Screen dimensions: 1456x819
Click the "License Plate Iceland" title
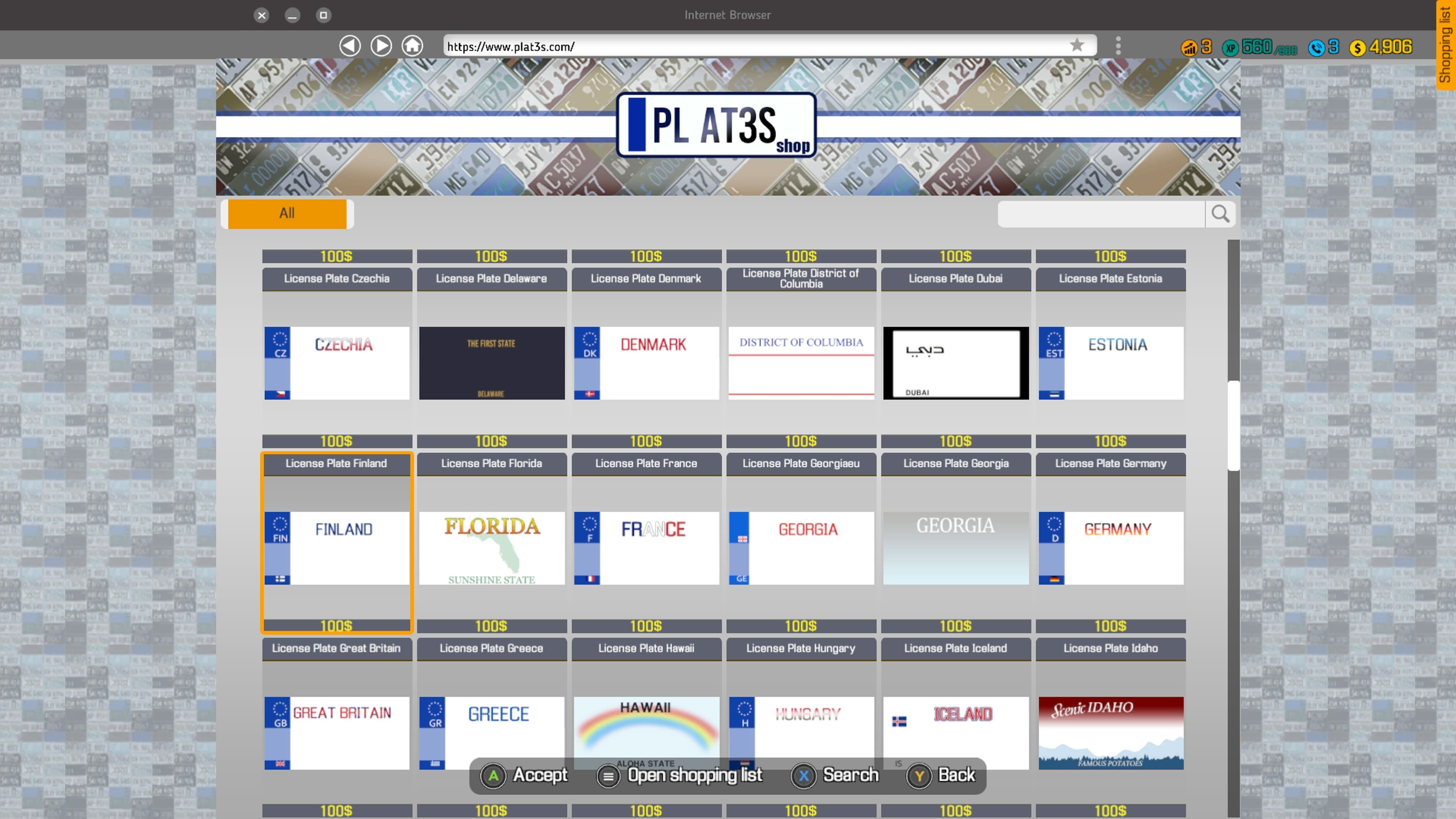click(956, 648)
